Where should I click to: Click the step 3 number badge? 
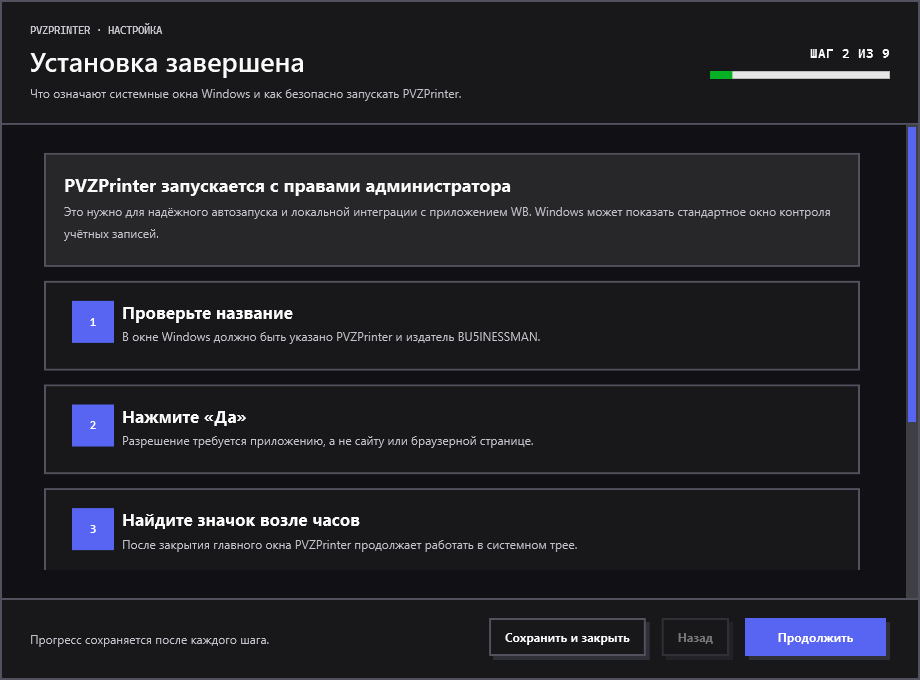coord(93,529)
